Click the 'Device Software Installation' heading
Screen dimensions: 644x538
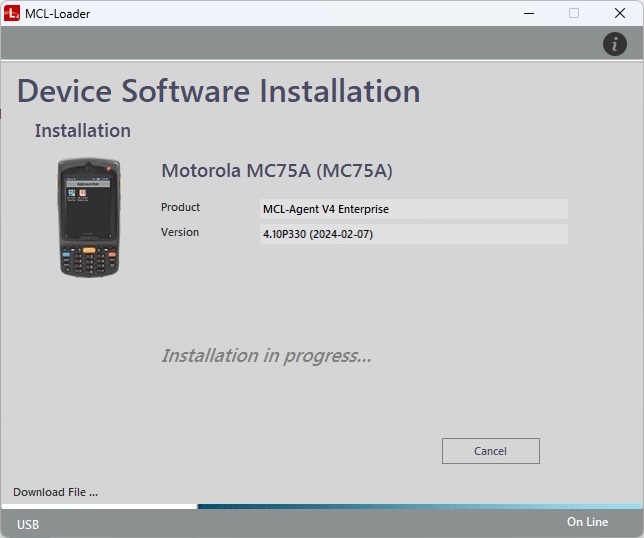pyautogui.click(x=218, y=91)
